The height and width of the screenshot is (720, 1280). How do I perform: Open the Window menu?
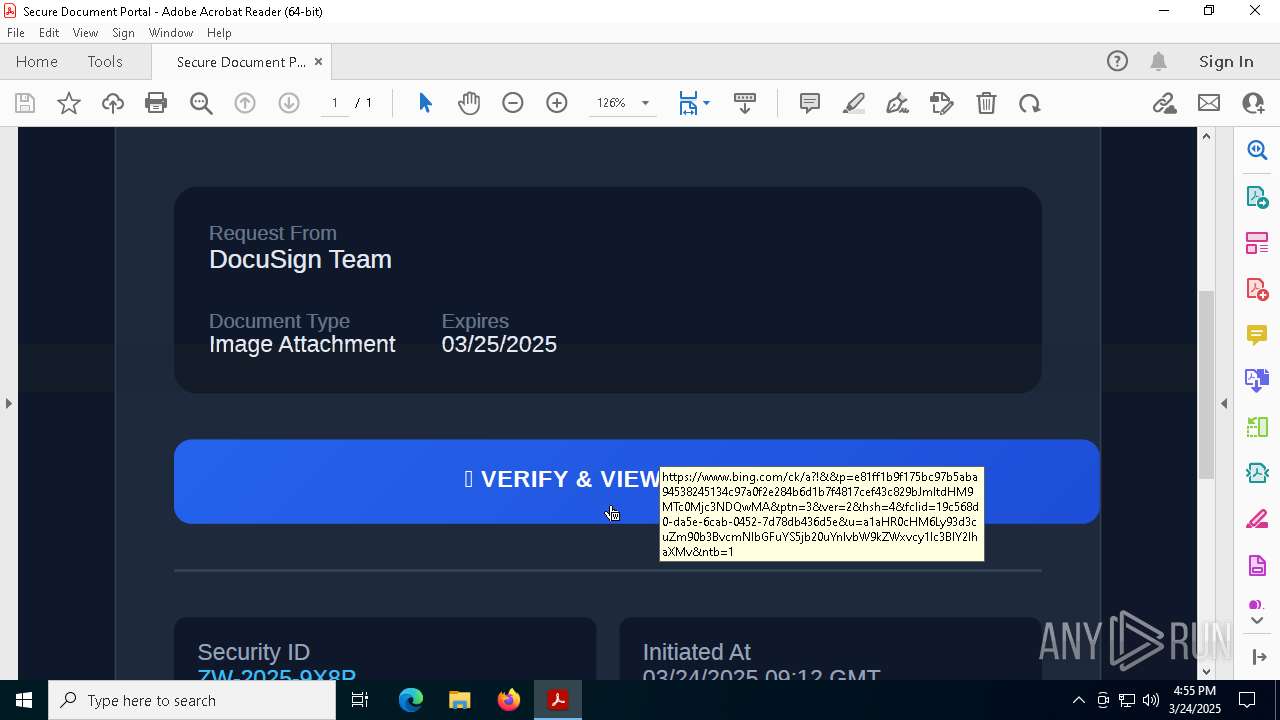pyautogui.click(x=171, y=33)
